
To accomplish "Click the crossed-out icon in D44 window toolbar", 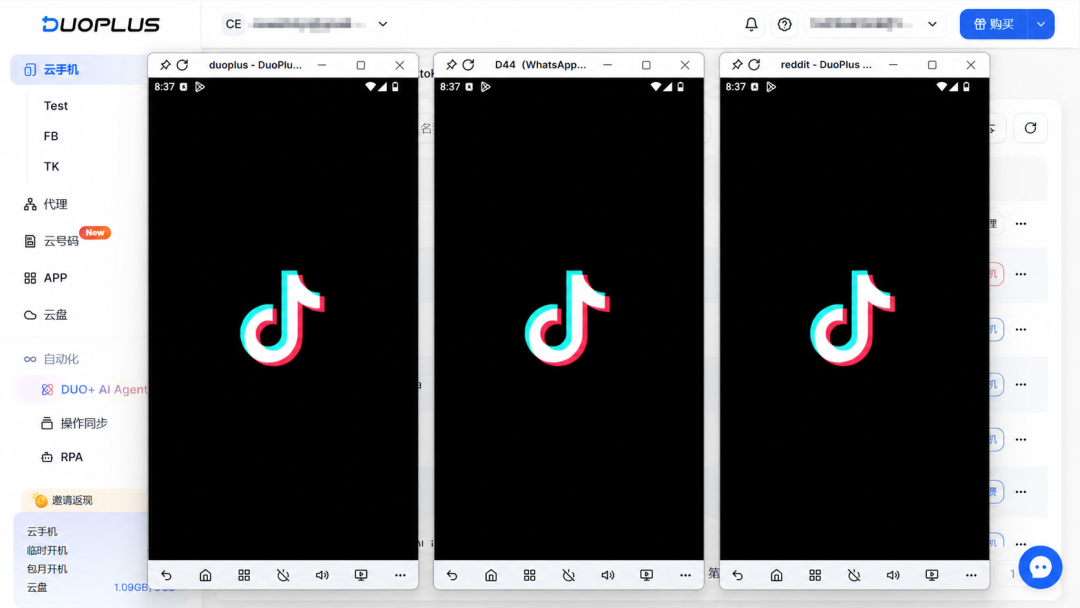I will click(x=568, y=575).
